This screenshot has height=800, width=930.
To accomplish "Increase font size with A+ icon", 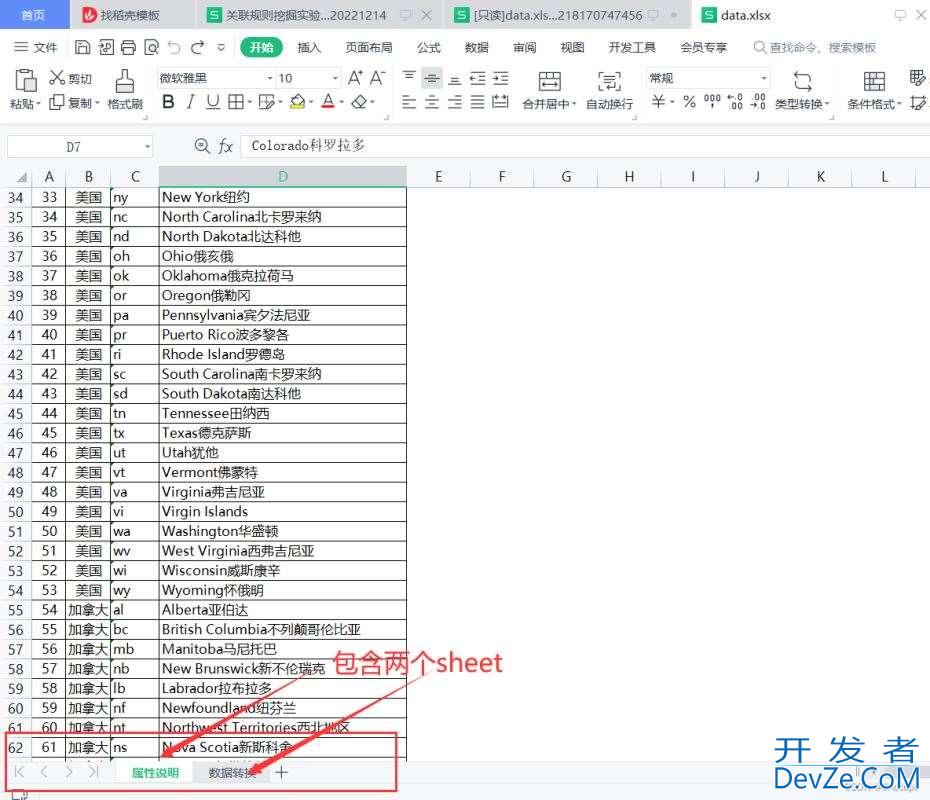I will pos(355,78).
